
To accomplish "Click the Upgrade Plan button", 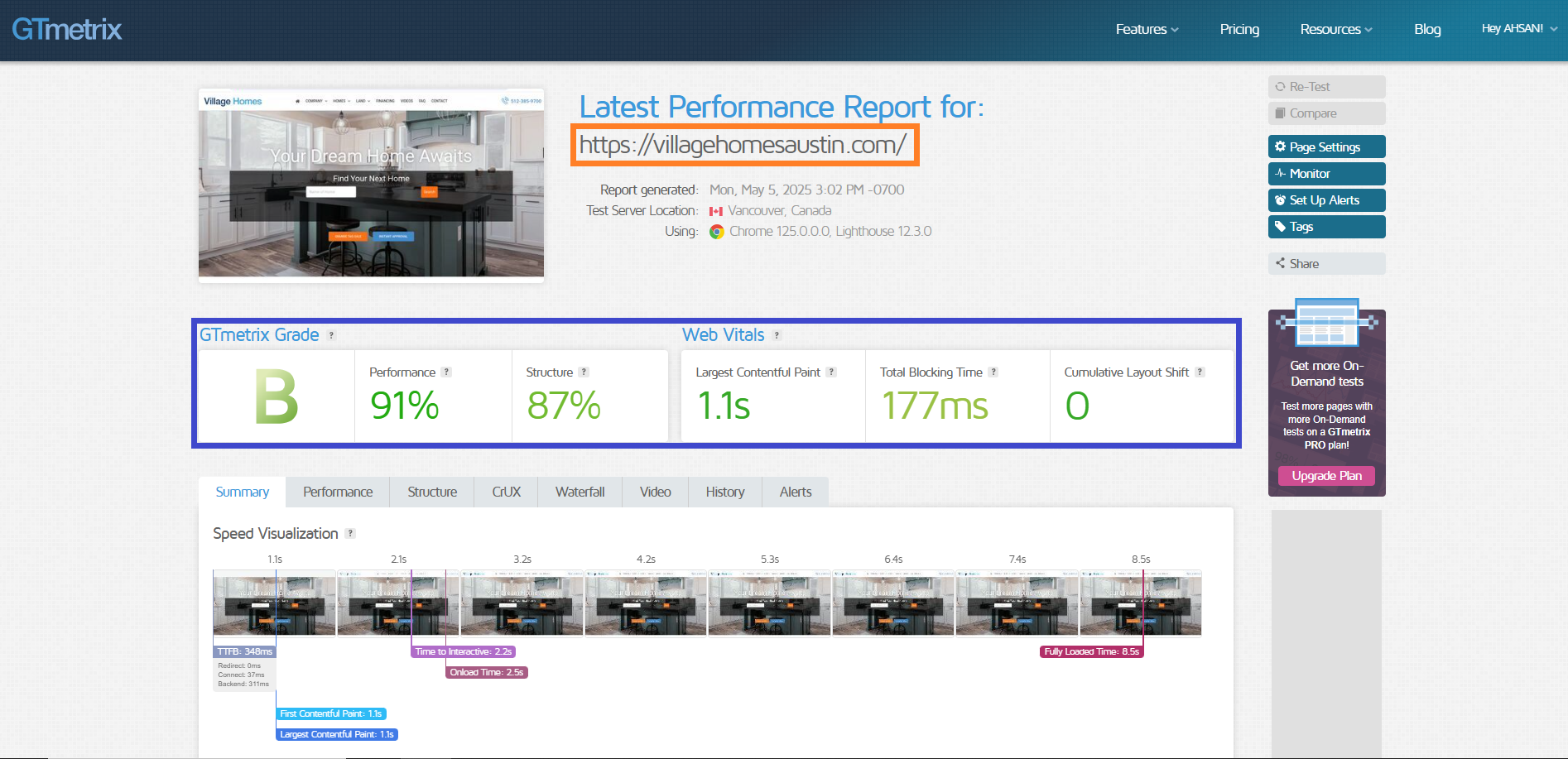I will (x=1326, y=476).
